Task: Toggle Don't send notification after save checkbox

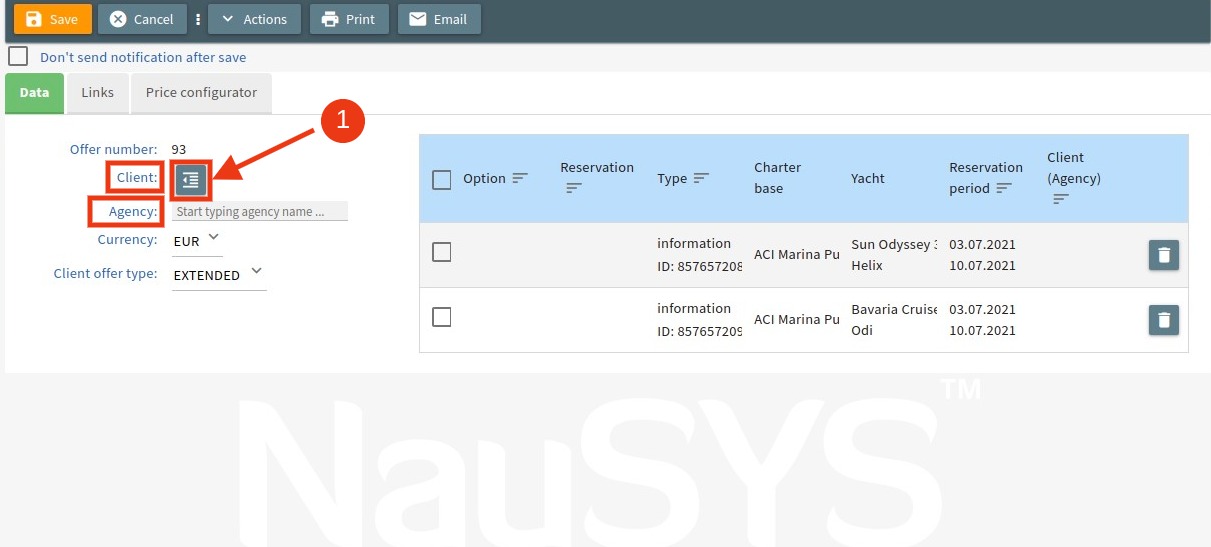Action: (x=18, y=56)
